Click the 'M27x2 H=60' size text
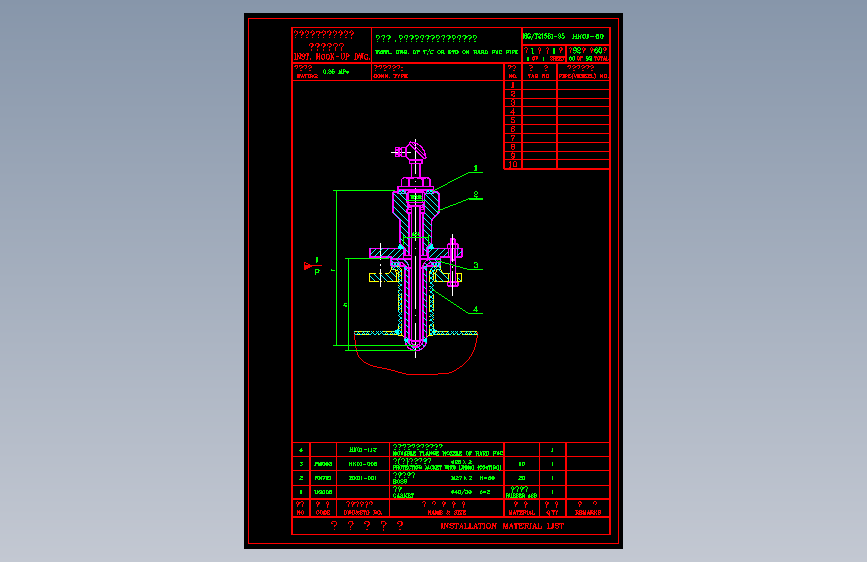The image size is (867, 562). 473,478
